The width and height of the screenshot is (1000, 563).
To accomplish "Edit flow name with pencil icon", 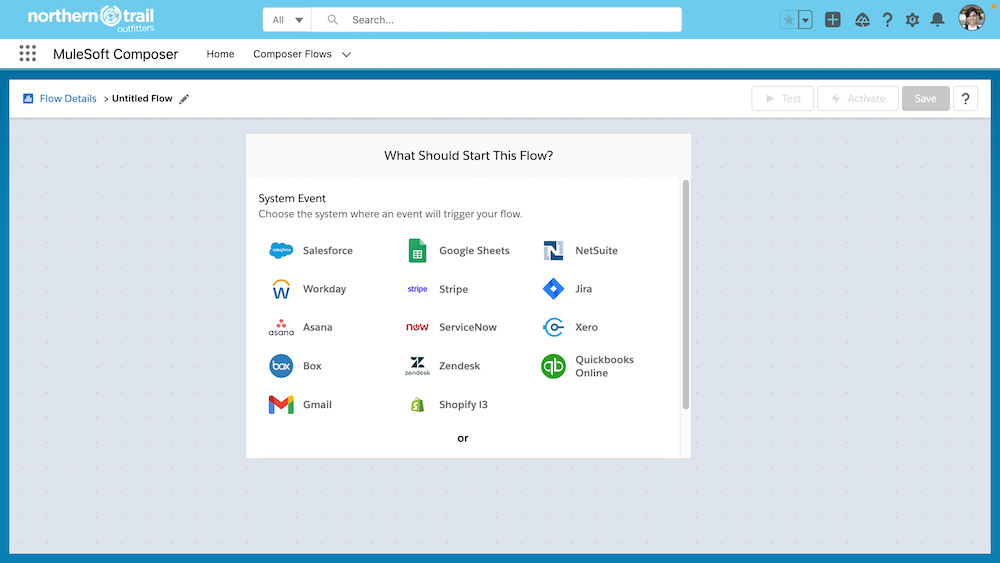I will (x=184, y=99).
